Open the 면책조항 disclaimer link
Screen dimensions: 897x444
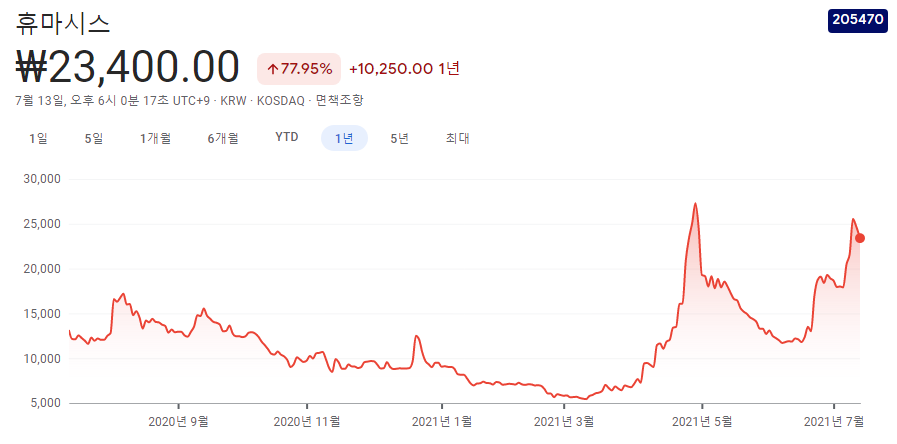click(x=339, y=101)
